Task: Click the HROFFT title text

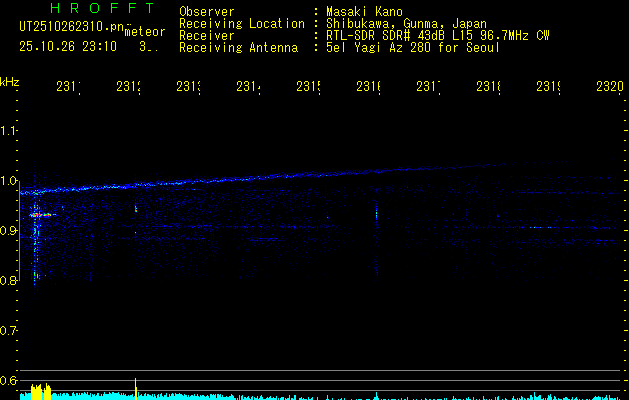Action: click(x=103, y=8)
